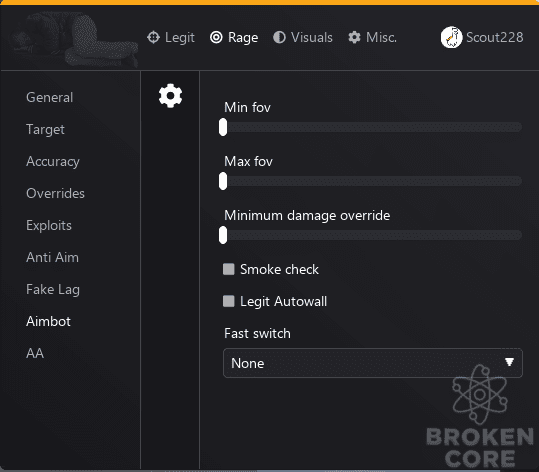Open the Anti Aim section
Viewport: 539px width, 472px height.
click(x=53, y=257)
